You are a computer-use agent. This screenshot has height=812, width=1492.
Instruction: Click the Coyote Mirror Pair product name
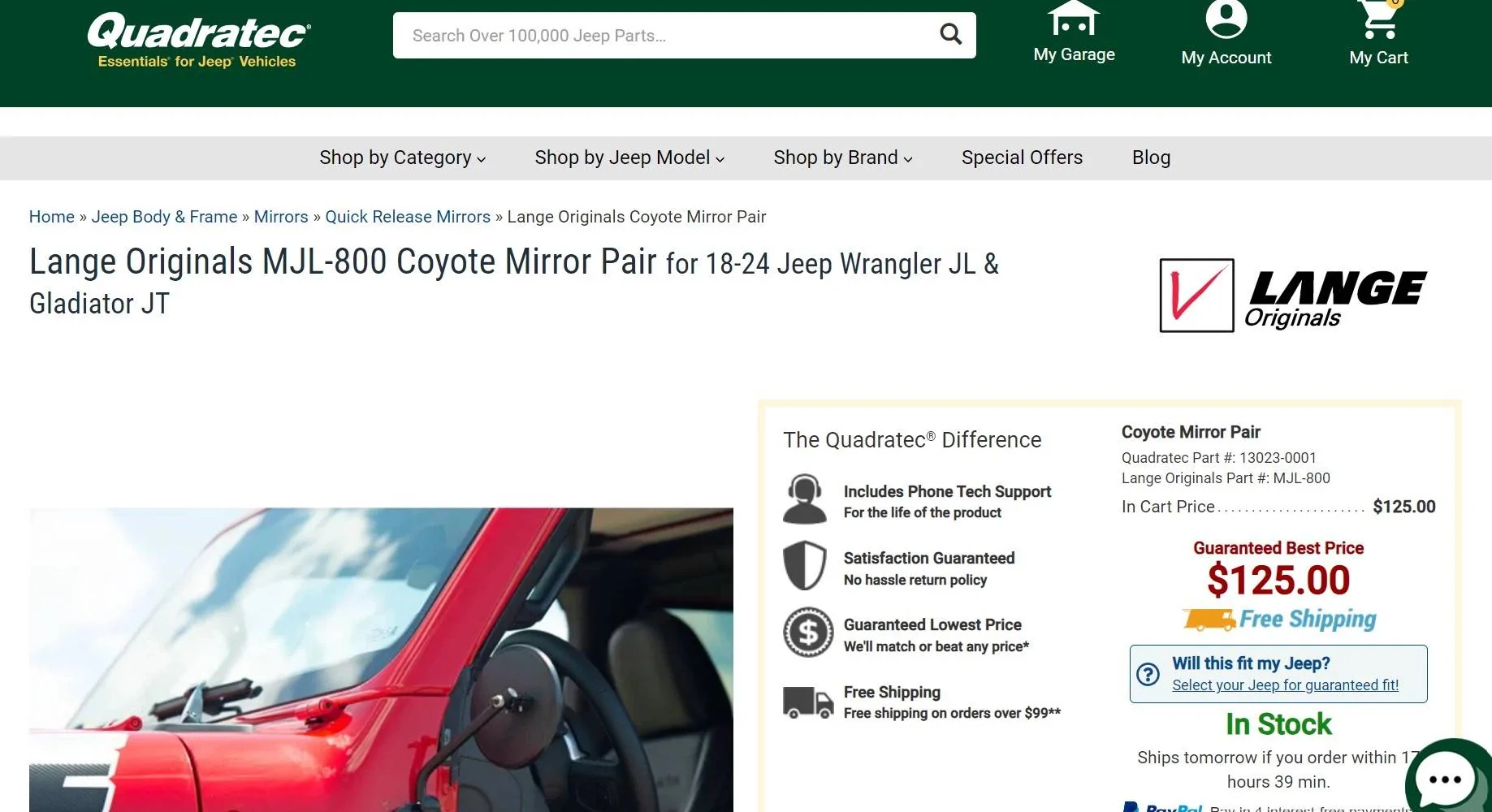[x=1191, y=432]
